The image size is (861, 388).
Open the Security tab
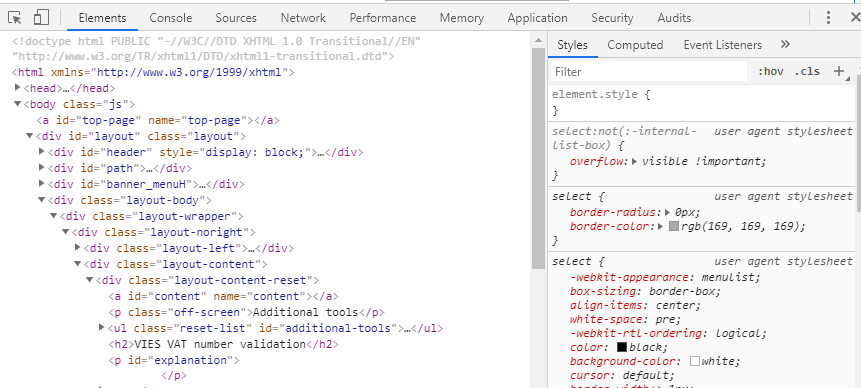(x=612, y=18)
